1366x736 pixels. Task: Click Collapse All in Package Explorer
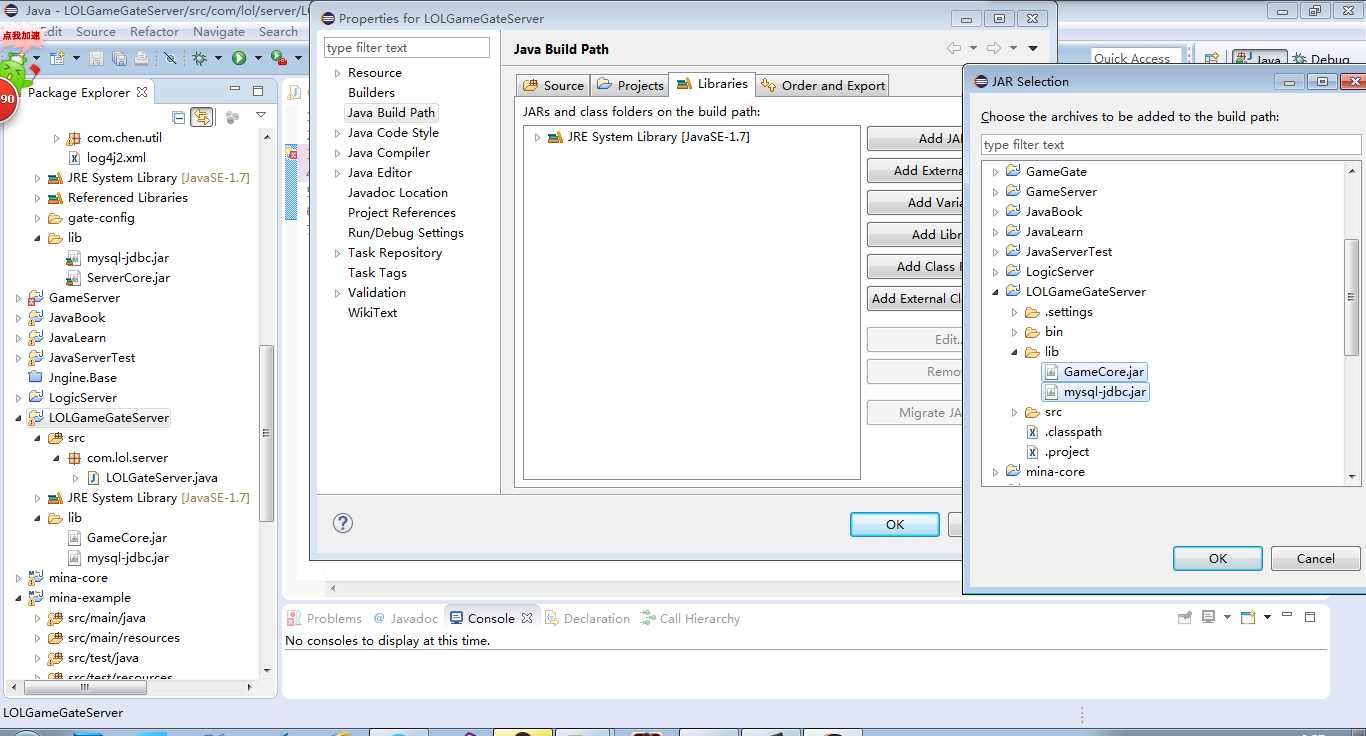[179, 117]
